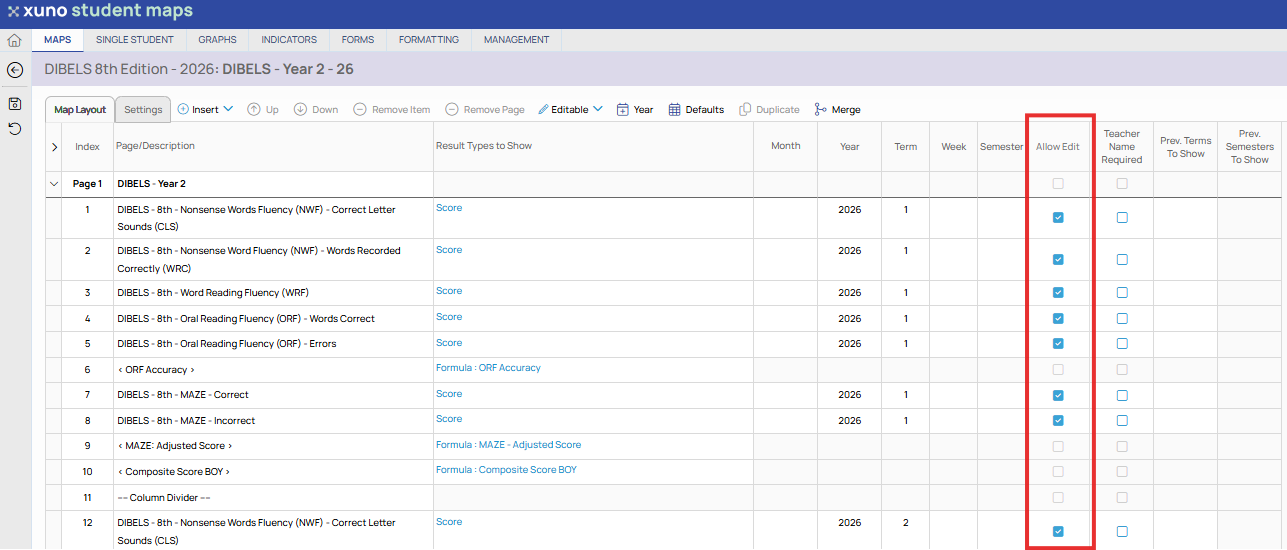The width and height of the screenshot is (1287, 550).
Task: Toggle Allow Edit for index 2 row
Action: click(x=1058, y=259)
